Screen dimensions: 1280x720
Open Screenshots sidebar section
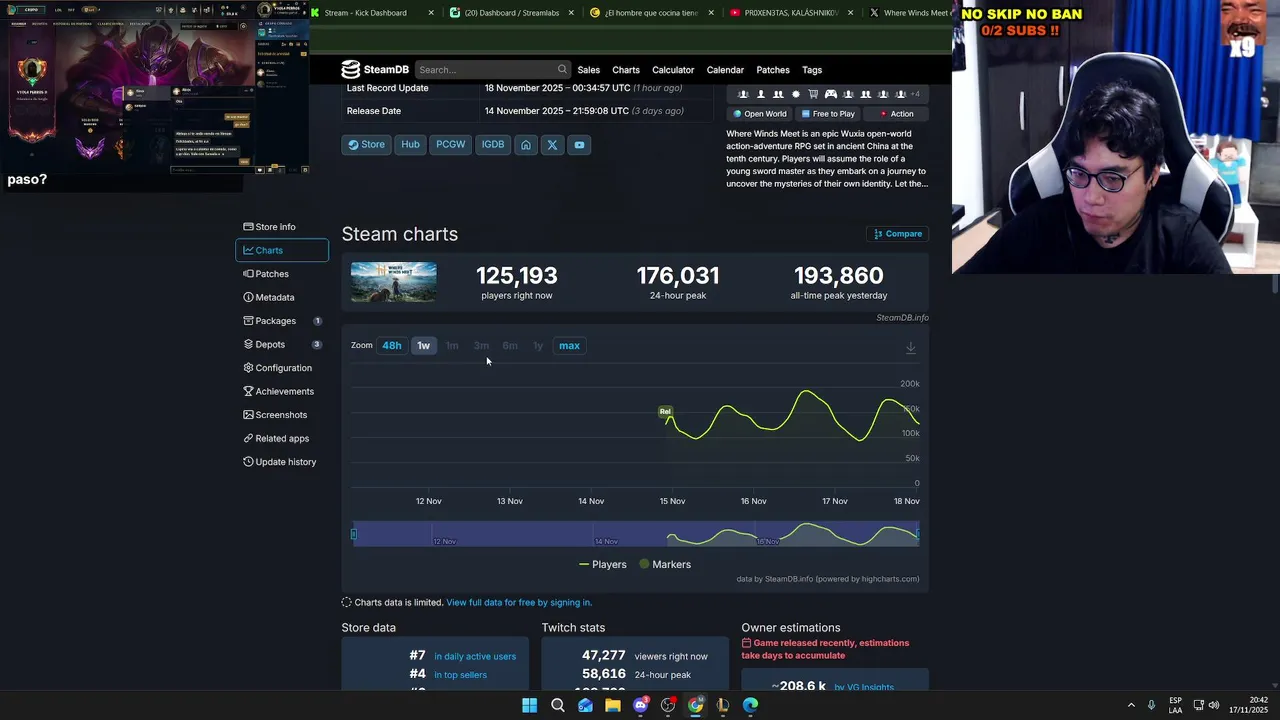tap(282, 415)
